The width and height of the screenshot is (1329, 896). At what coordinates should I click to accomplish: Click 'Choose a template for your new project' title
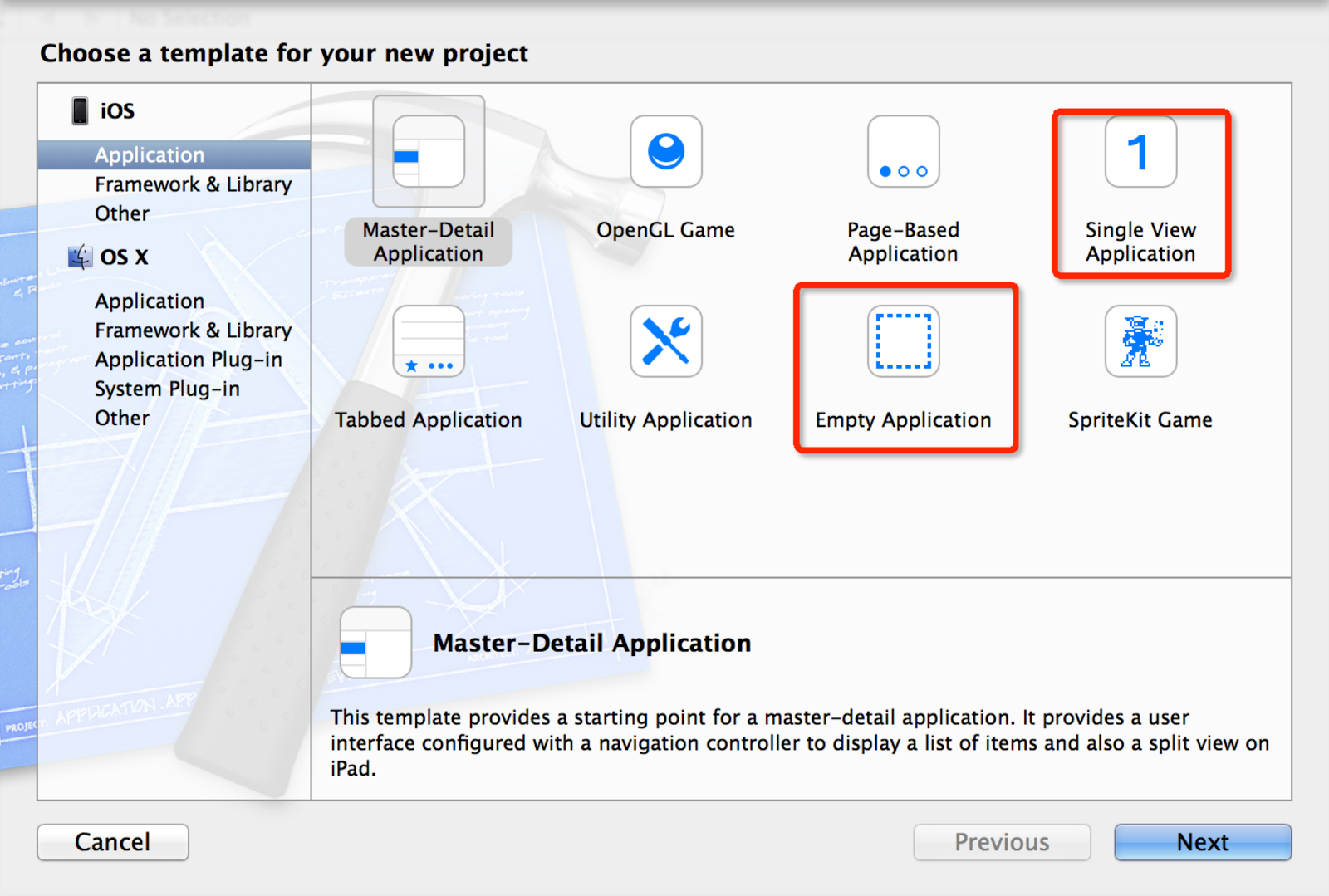284,54
